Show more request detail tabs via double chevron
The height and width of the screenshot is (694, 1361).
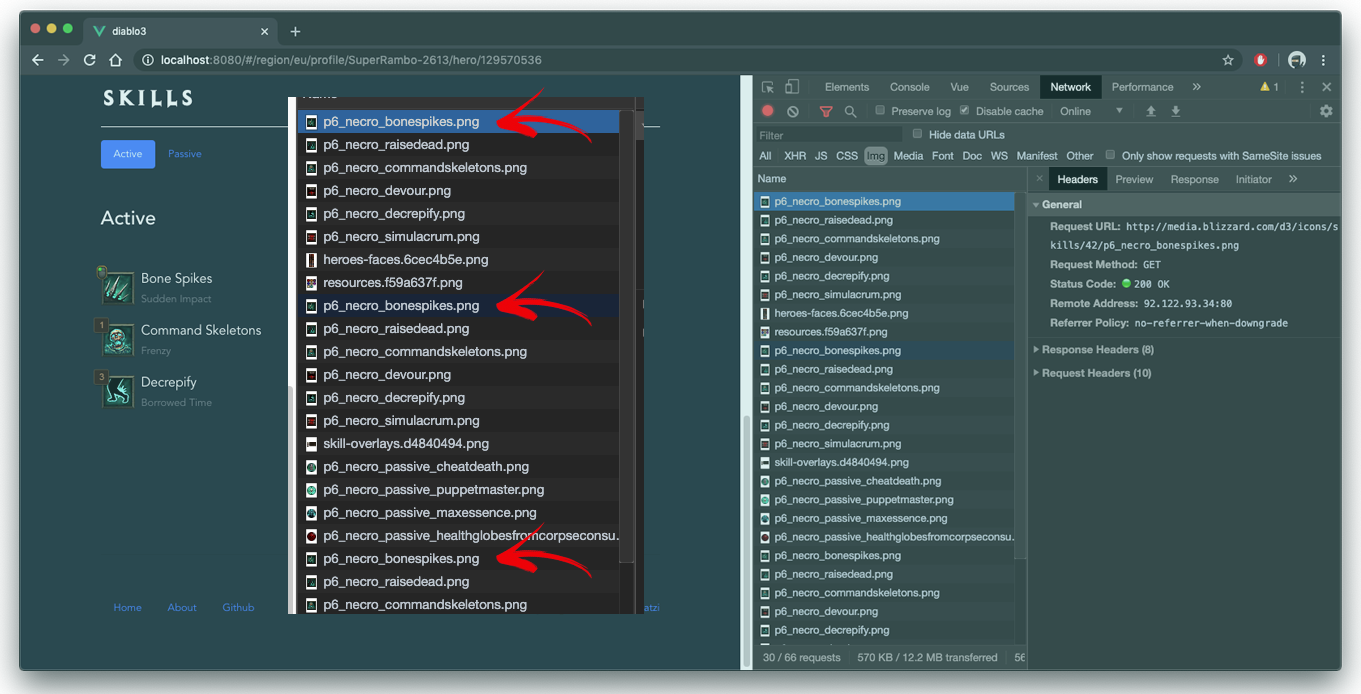coord(1293,179)
